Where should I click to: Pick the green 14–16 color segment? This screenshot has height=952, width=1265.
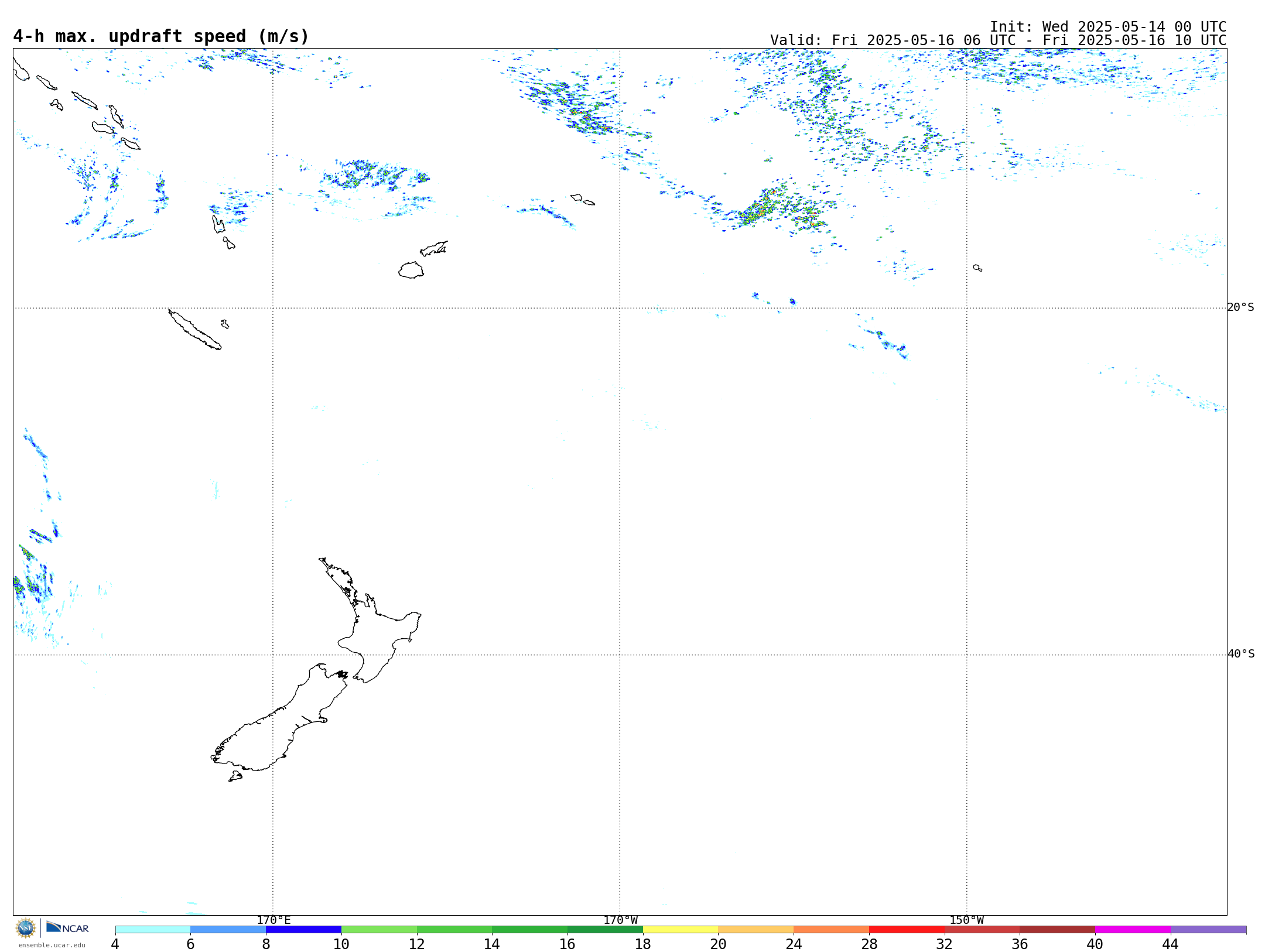click(x=530, y=929)
